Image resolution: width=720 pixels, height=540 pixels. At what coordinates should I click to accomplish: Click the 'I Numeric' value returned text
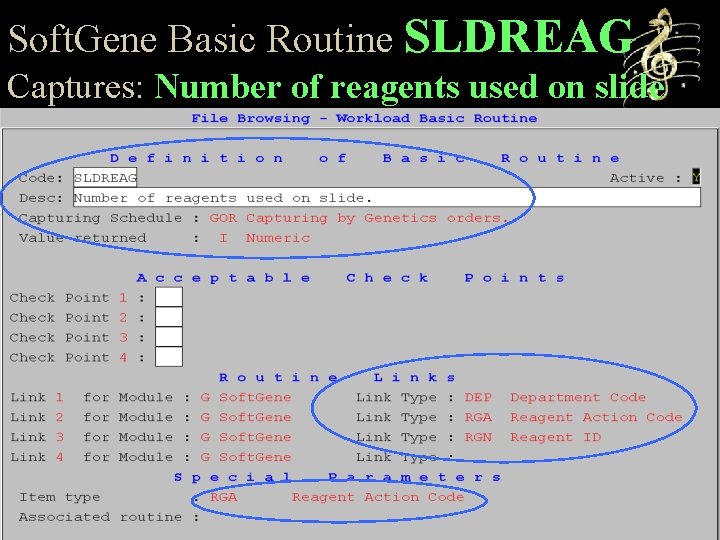pos(264,238)
